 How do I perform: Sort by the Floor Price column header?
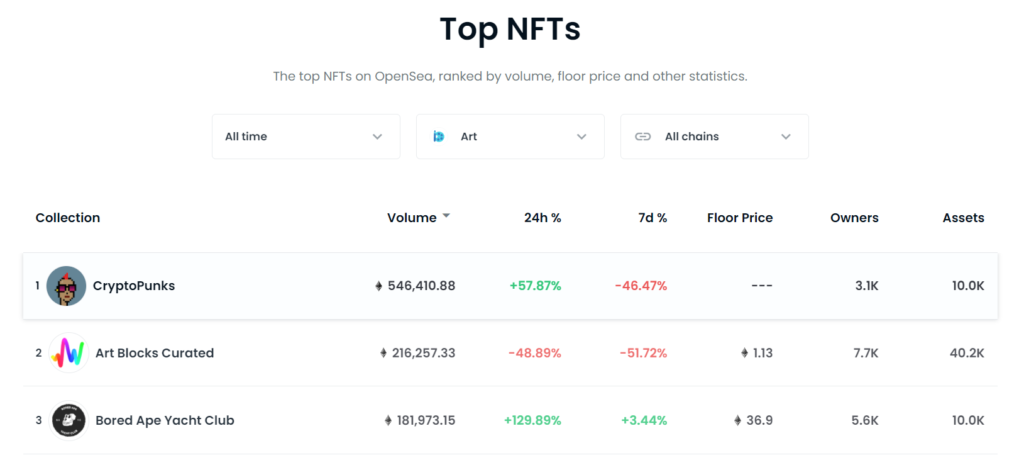(740, 218)
